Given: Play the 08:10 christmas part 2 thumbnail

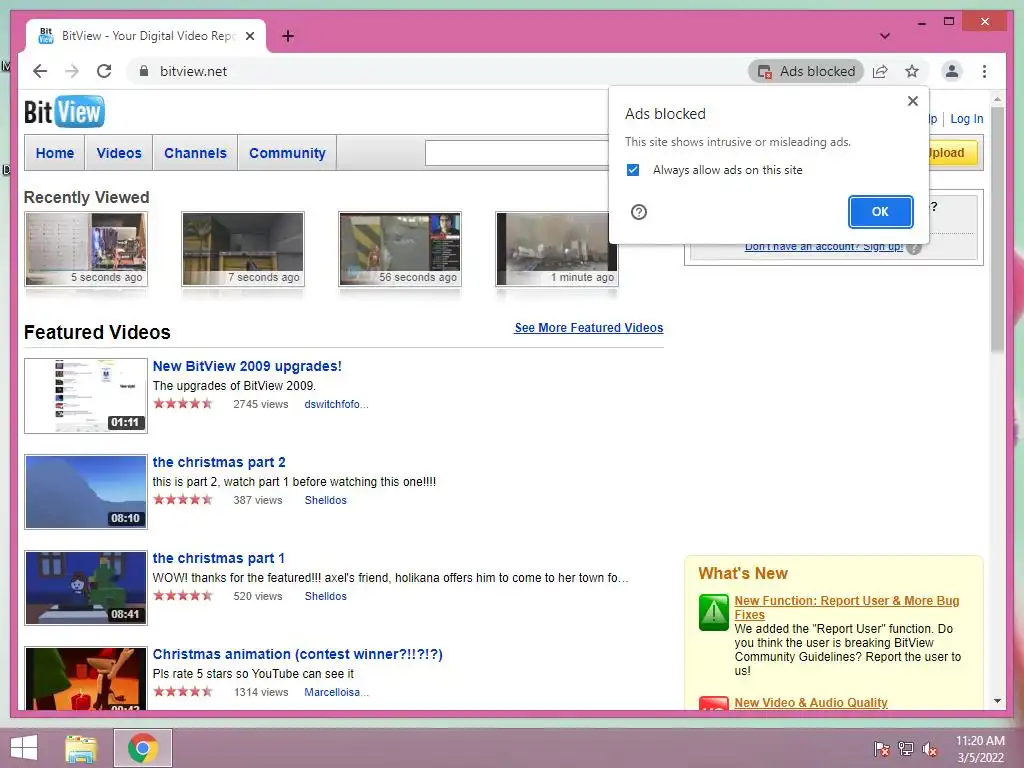Looking at the screenshot, I should click(x=86, y=492).
